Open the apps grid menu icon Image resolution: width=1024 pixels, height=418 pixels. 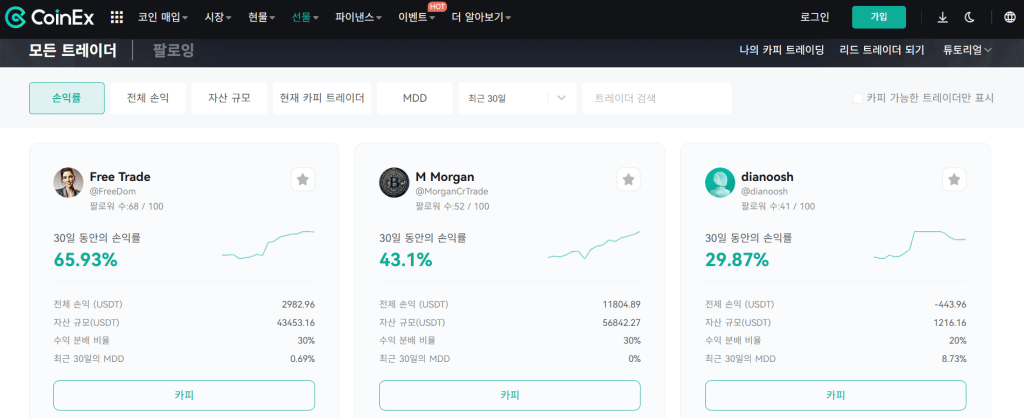117,17
